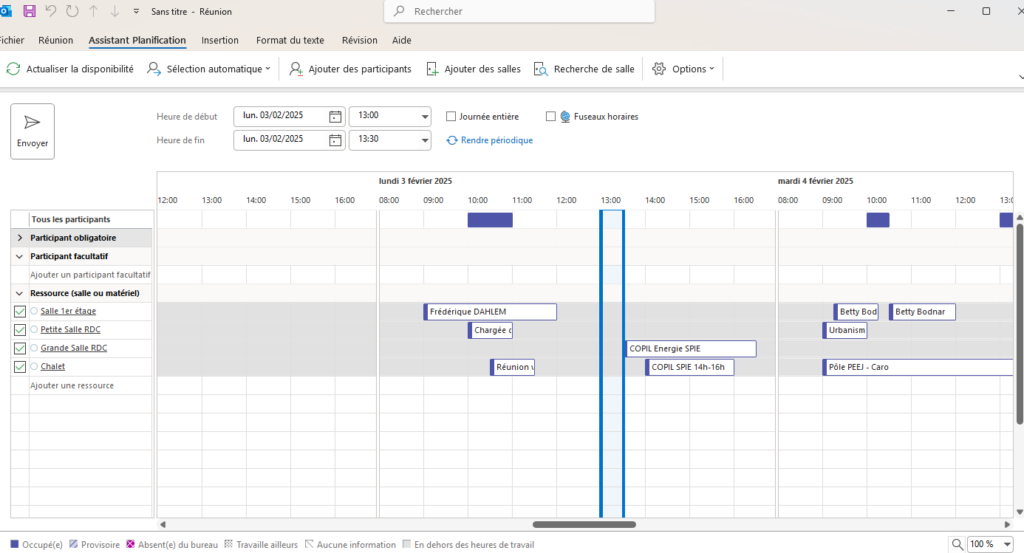Open start date calendar picker icon
This screenshot has height=553, width=1024.
[335, 116]
